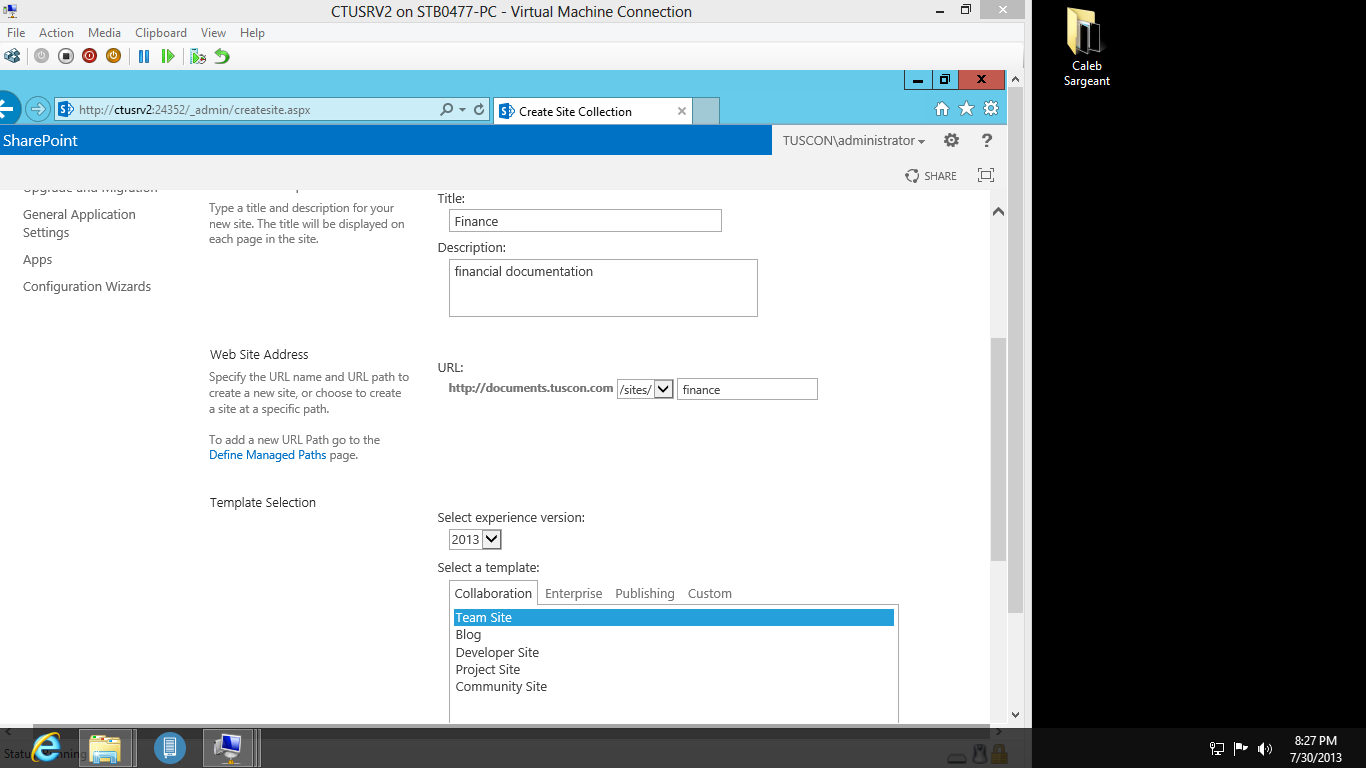Click the VM connection taskbar icon

tap(230, 748)
